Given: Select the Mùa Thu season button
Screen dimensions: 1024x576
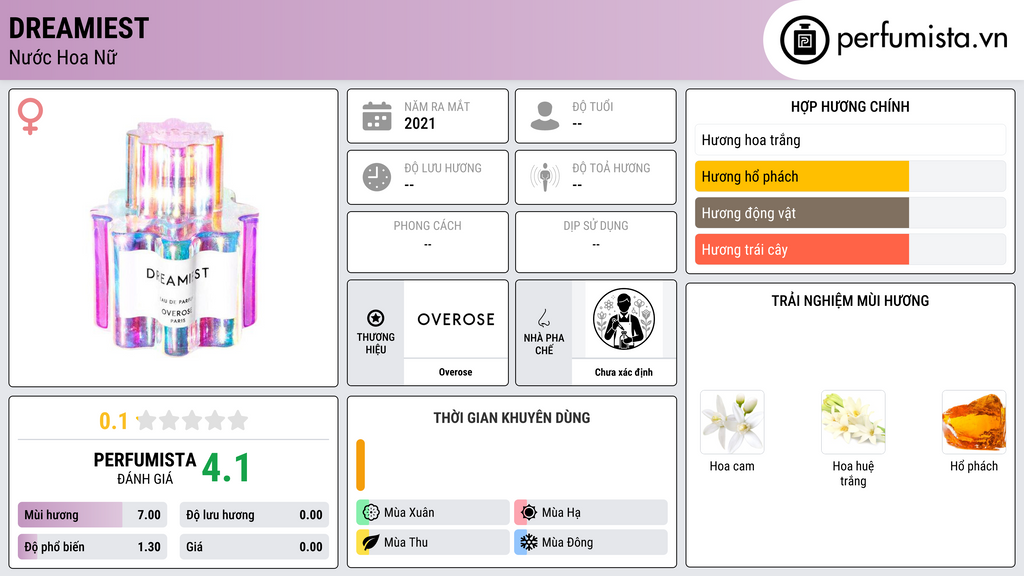Looking at the screenshot, I should (433, 542).
